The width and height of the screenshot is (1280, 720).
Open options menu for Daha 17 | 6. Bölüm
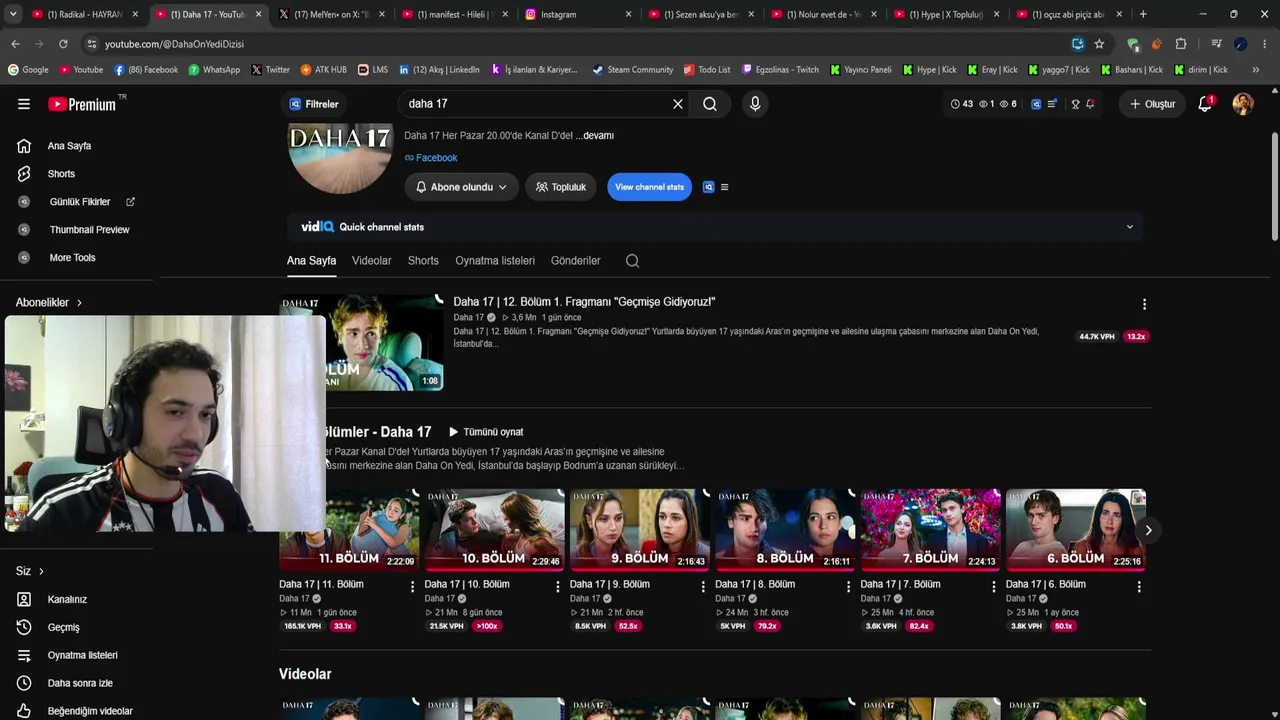tap(1139, 587)
